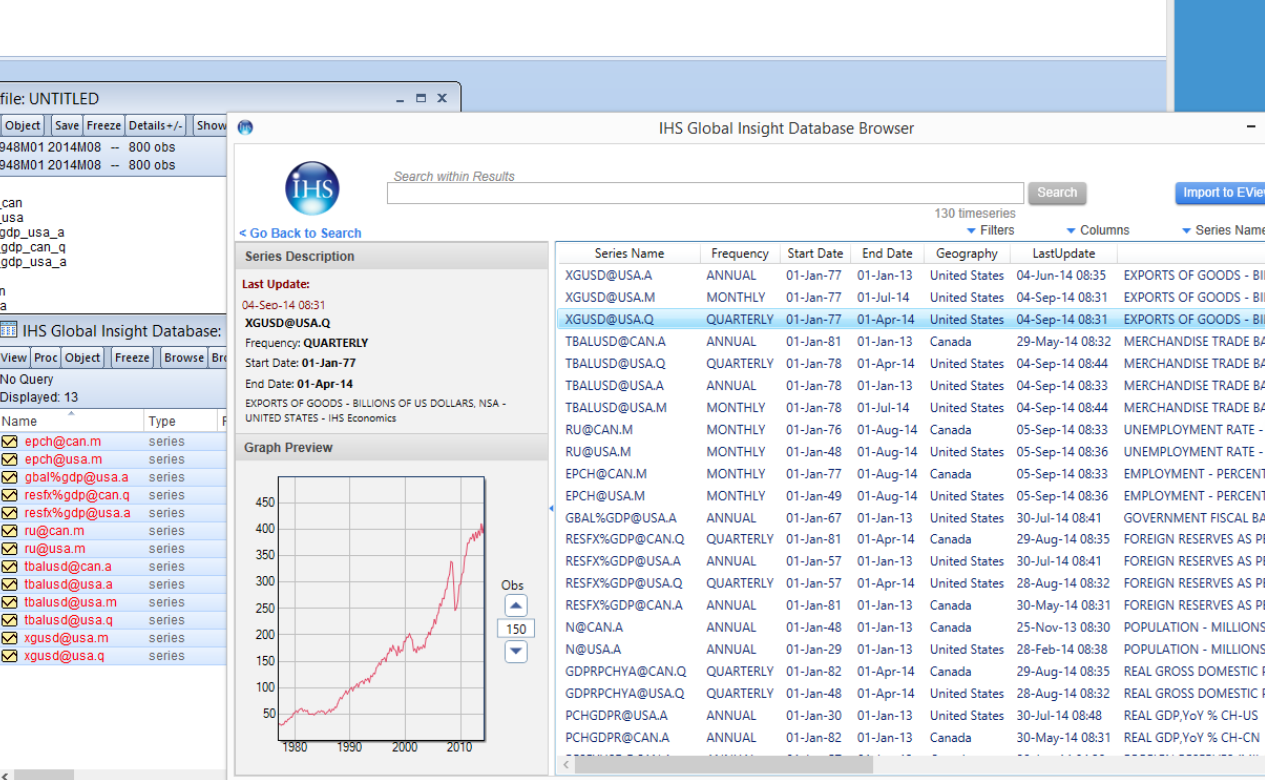
Task: Click series icon beside gbal%gdp@usa.a
Action: [x=9, y=477]
